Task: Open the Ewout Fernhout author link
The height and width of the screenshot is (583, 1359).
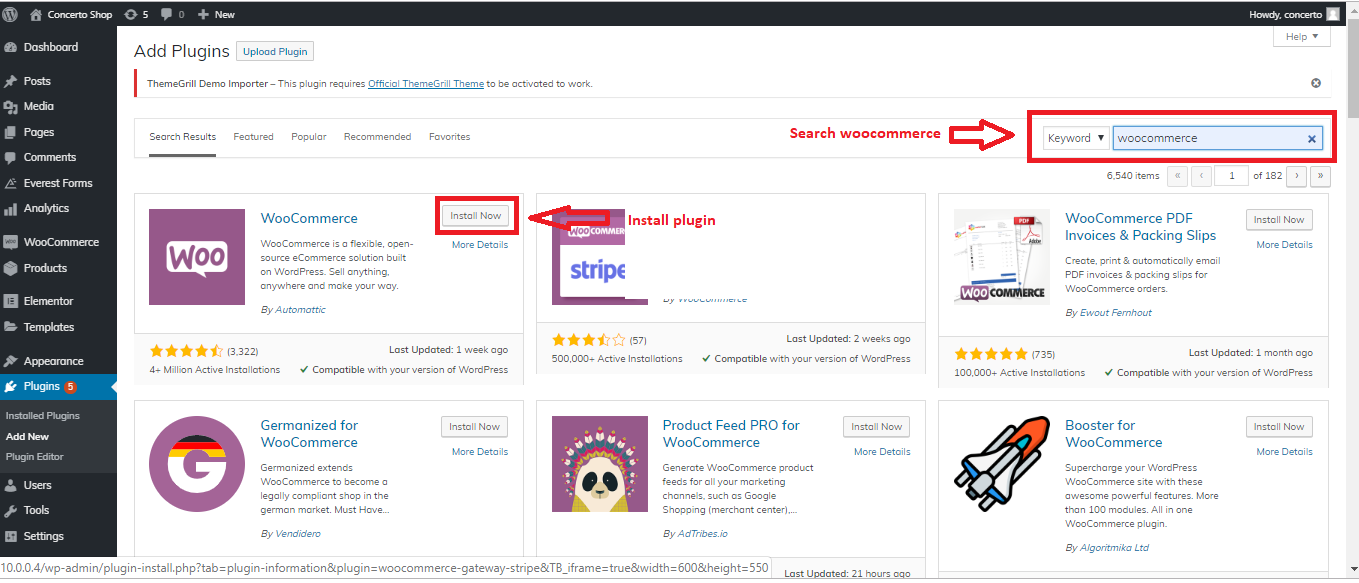Action: pyautogui.click(x=1115, y=313)
